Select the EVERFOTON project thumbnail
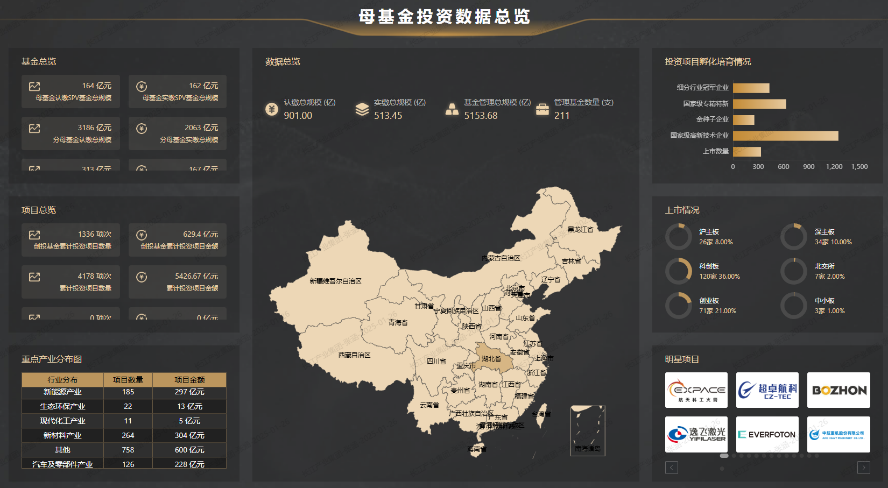The height and width of the screenshot is (488, 888). click(x=767, y=435)
